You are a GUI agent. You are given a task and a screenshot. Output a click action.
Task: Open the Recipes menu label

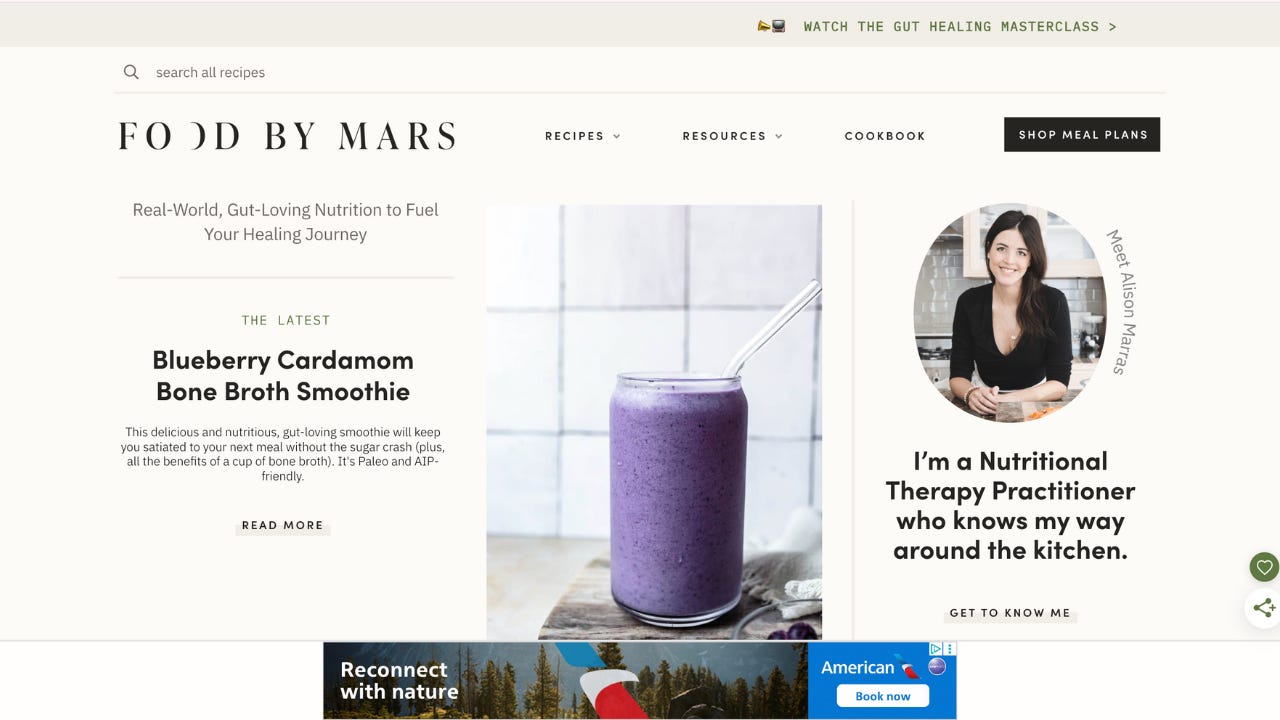pyautogui.click(x=574, y=136)
